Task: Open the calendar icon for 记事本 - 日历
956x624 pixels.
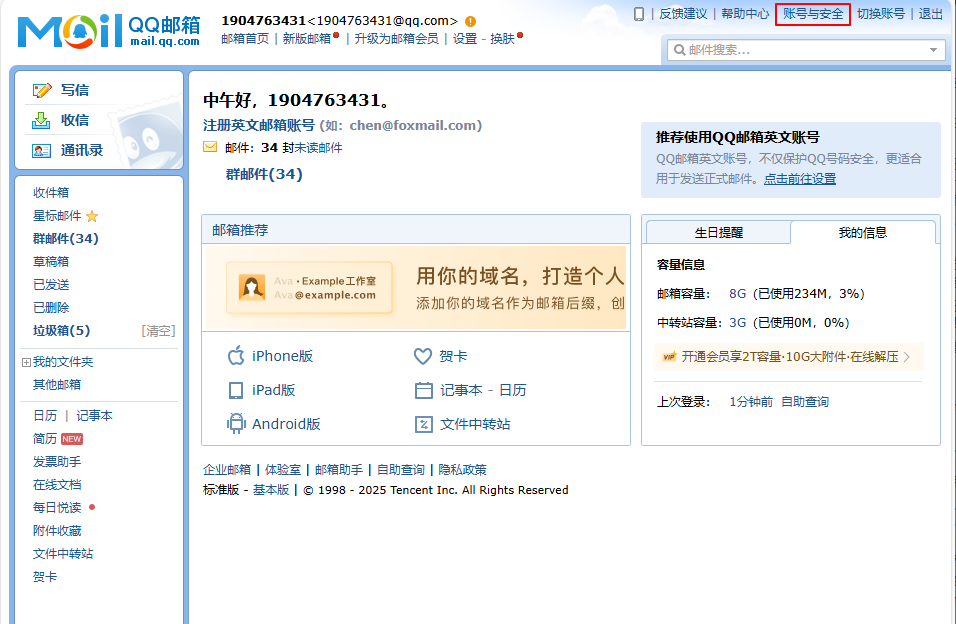Action: (x=423, y=390)
